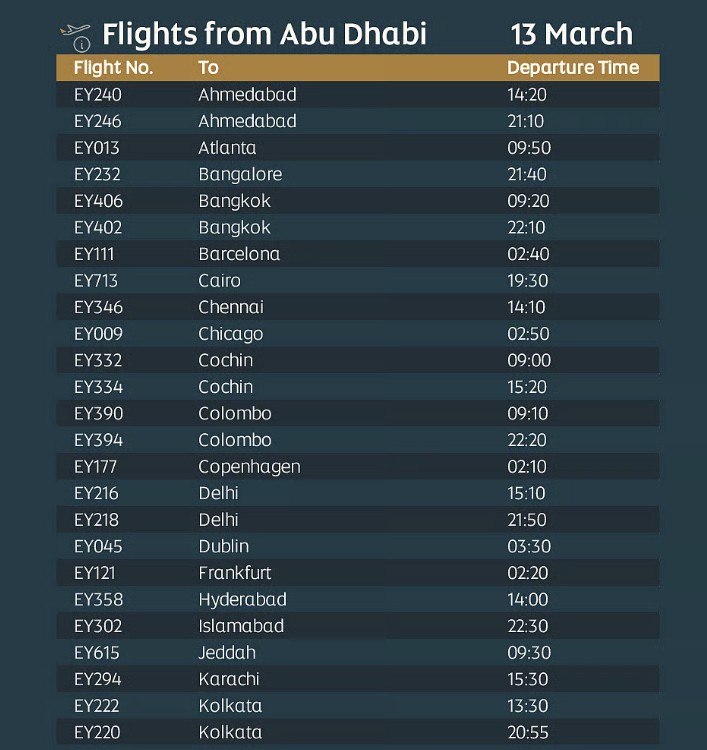Click the Chicago flight EY009 row
This screenshot has width=707, height=750.
358,333
